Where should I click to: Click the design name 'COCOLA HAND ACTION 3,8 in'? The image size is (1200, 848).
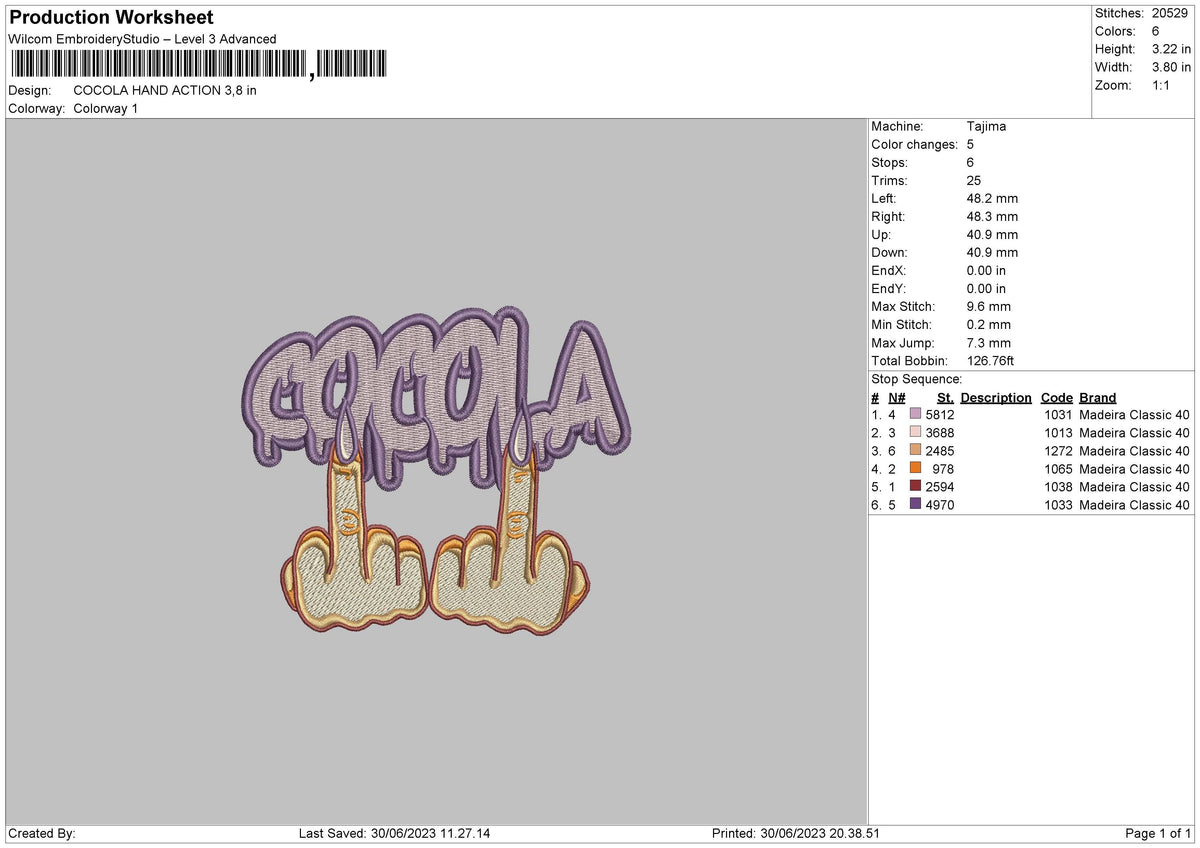(x=165, y=90)
